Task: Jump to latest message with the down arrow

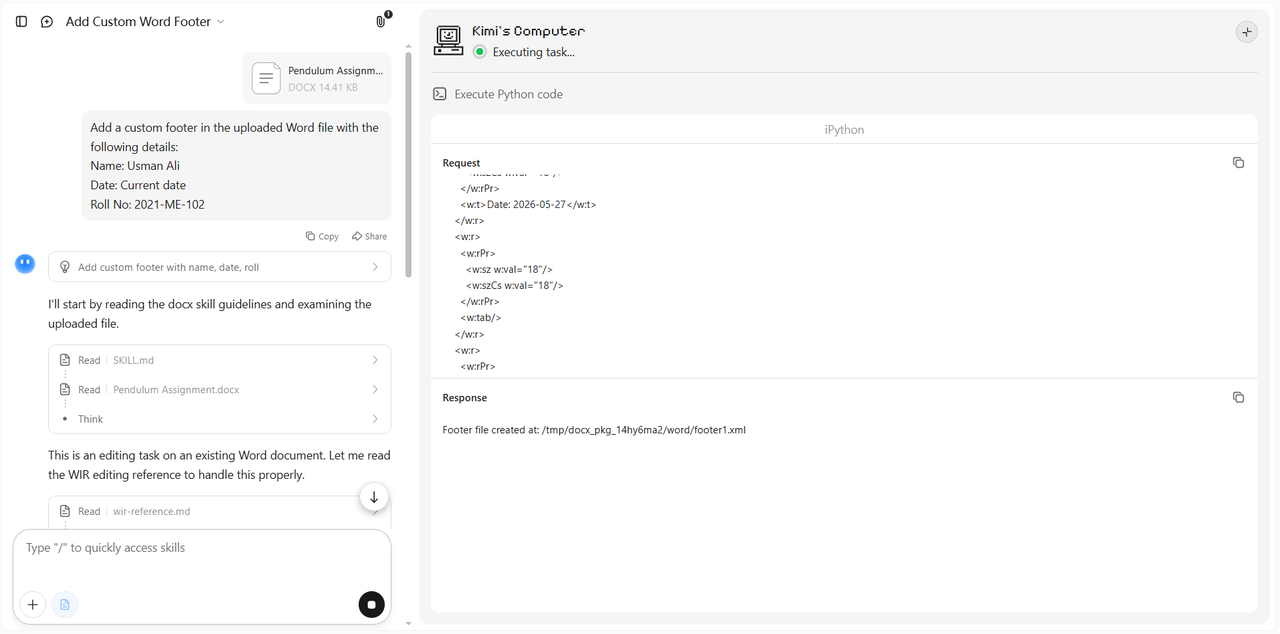Action: tap(374, 497)
